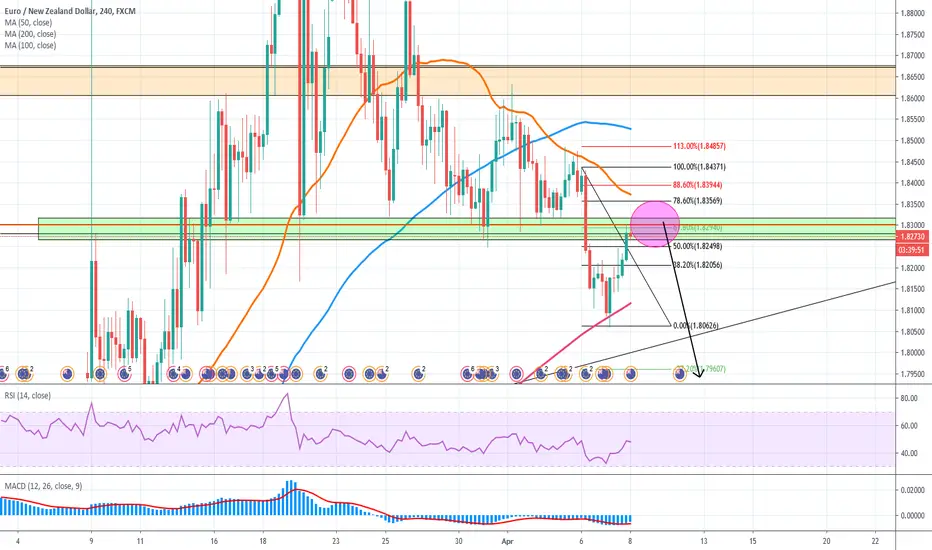Click date 16 on the time axis
The image size is (932, 550).
214,541
